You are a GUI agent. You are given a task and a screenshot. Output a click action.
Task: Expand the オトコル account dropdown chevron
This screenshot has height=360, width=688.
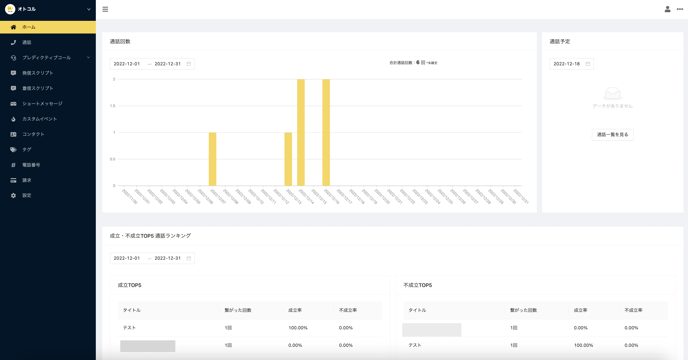coord(89,9)
